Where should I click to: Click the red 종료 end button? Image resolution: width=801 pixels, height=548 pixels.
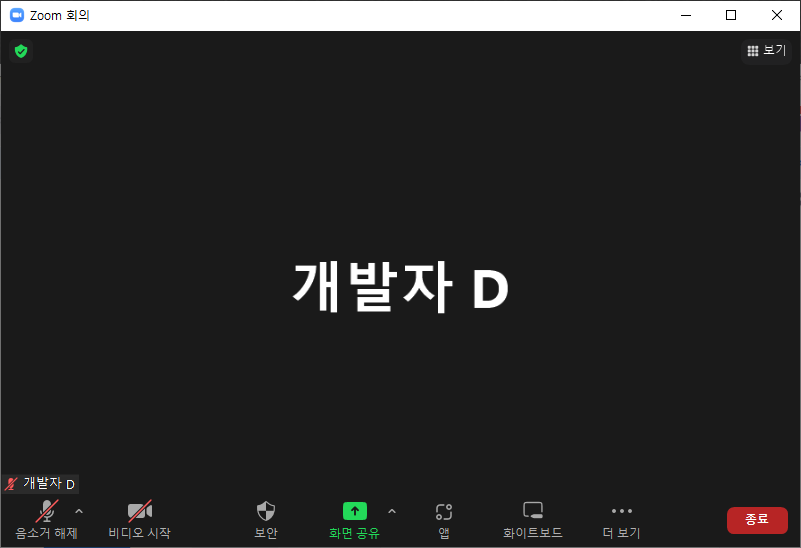[x=757, y=520]
